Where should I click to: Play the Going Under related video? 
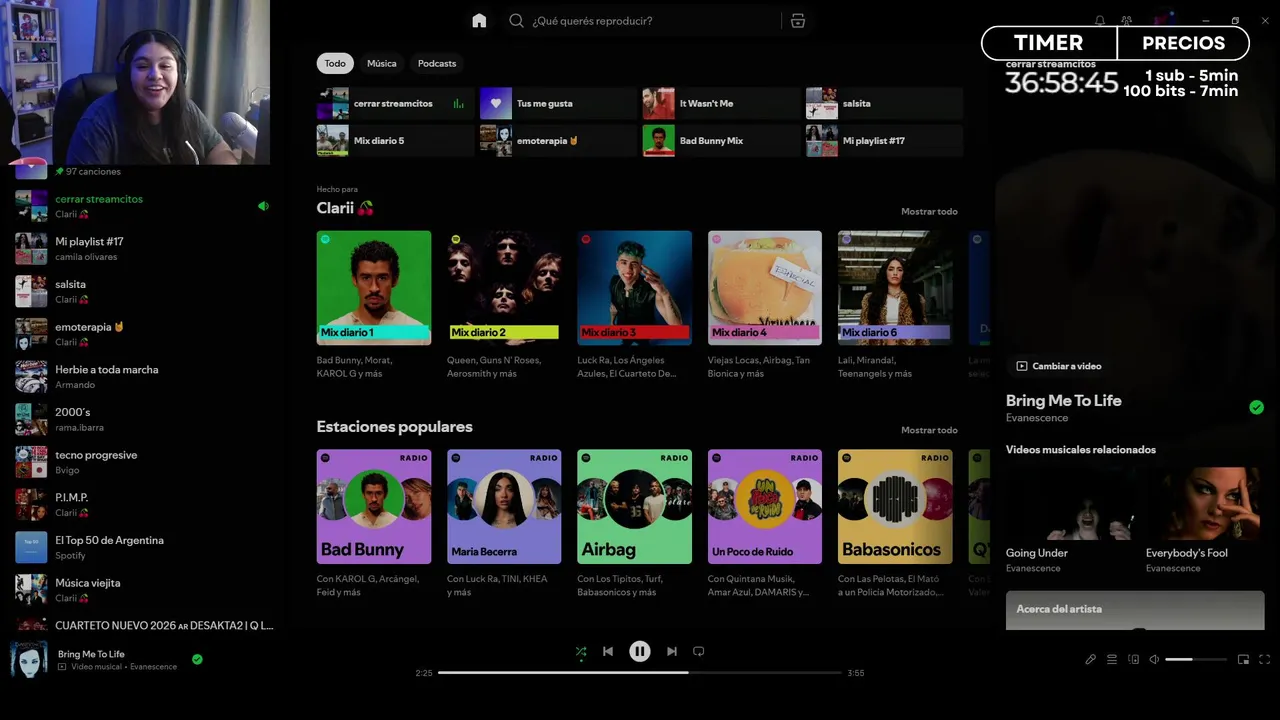(x=1070, y=520)
